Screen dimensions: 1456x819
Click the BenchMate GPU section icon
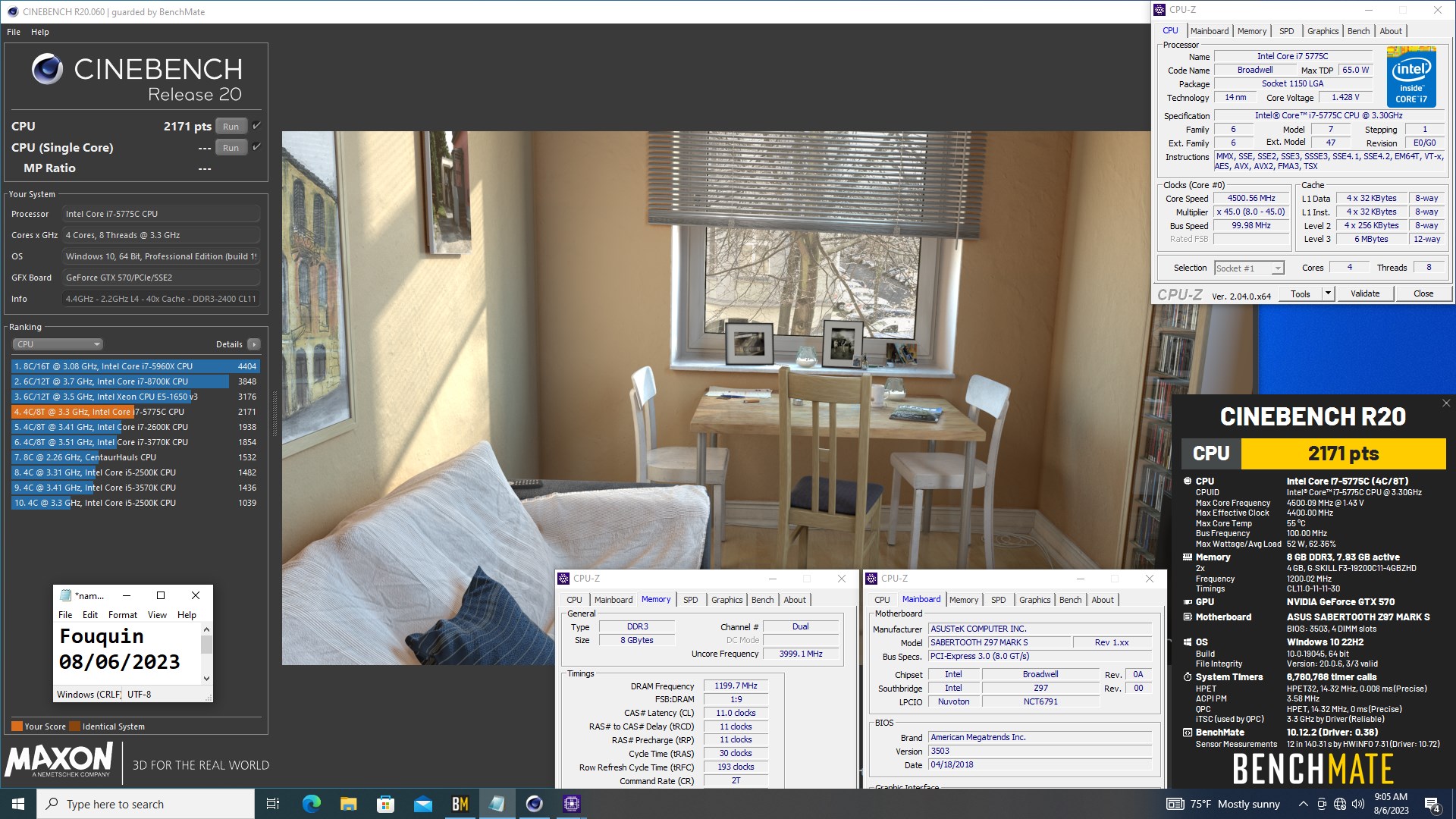pos(1188,602)
